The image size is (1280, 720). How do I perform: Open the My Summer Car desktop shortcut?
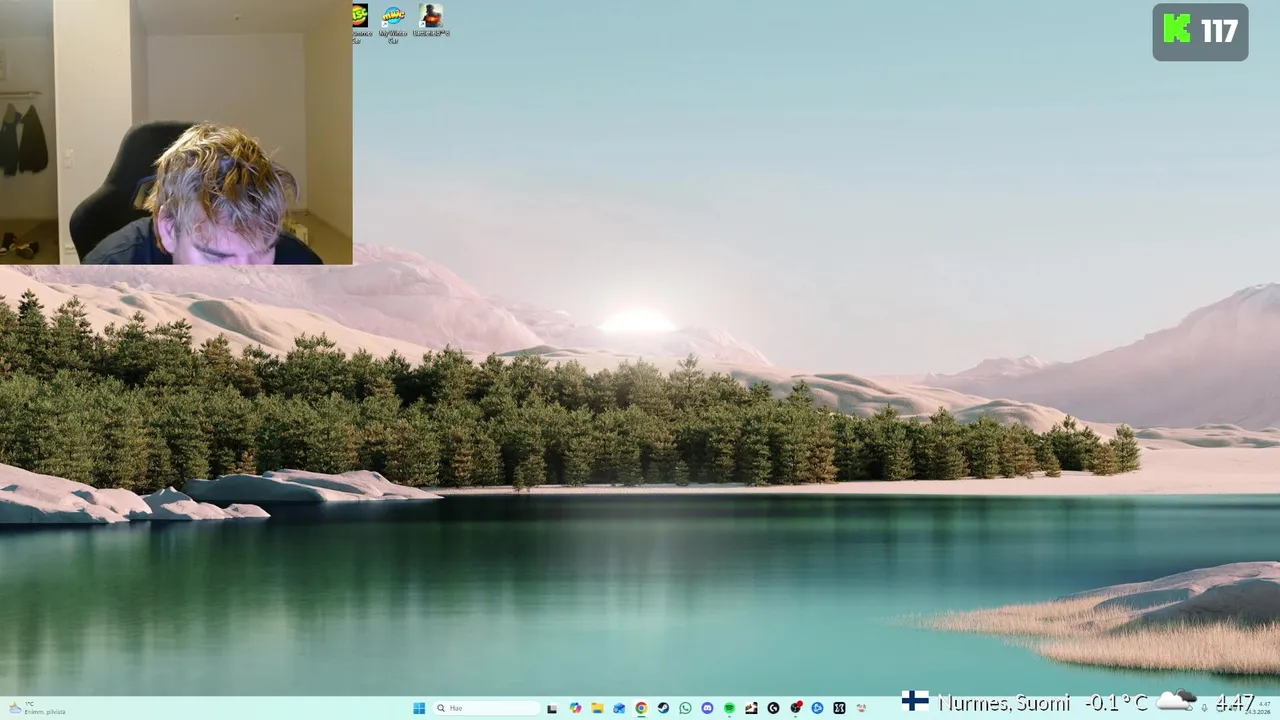click(361, 23)
